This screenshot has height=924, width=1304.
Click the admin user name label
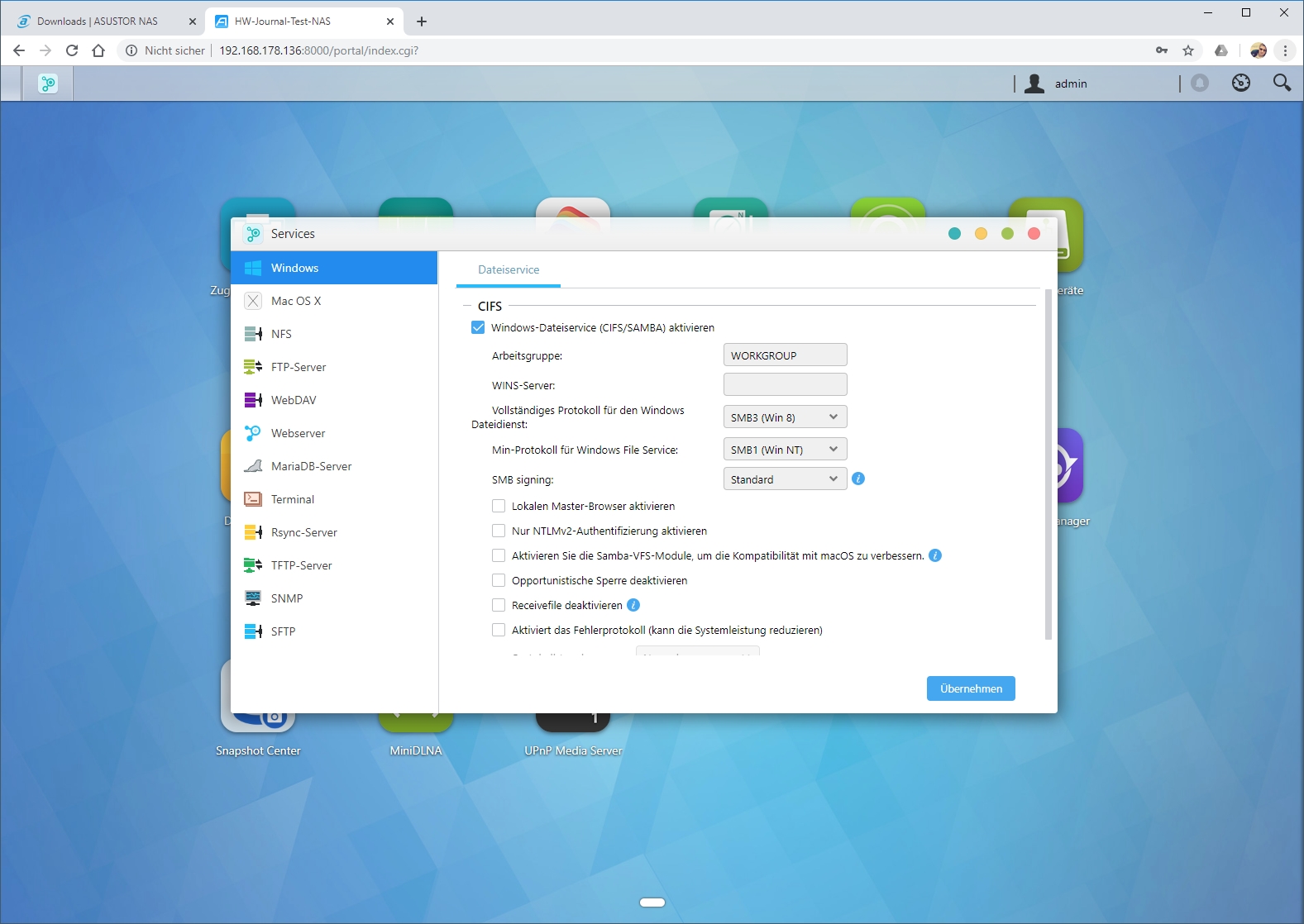pos(1071,83)
